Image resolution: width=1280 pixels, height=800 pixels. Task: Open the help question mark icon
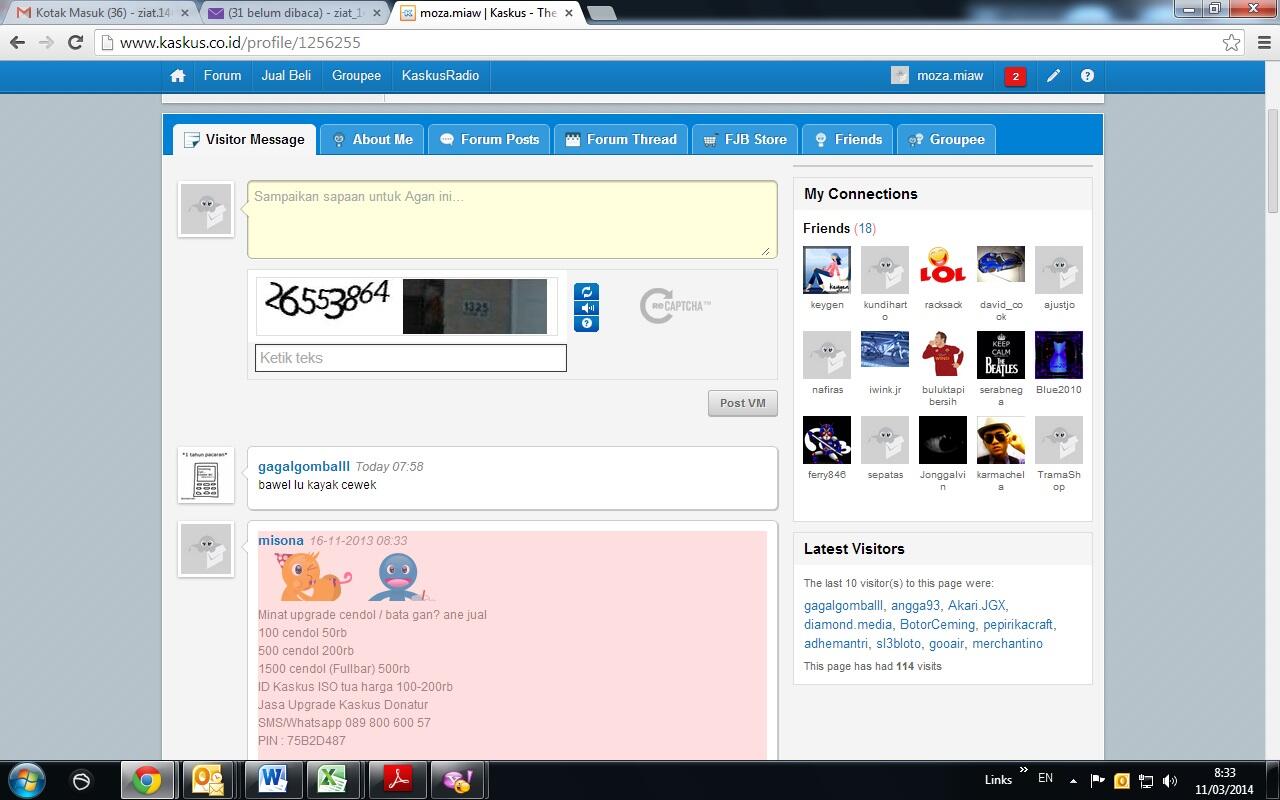tap(1087, 76)
